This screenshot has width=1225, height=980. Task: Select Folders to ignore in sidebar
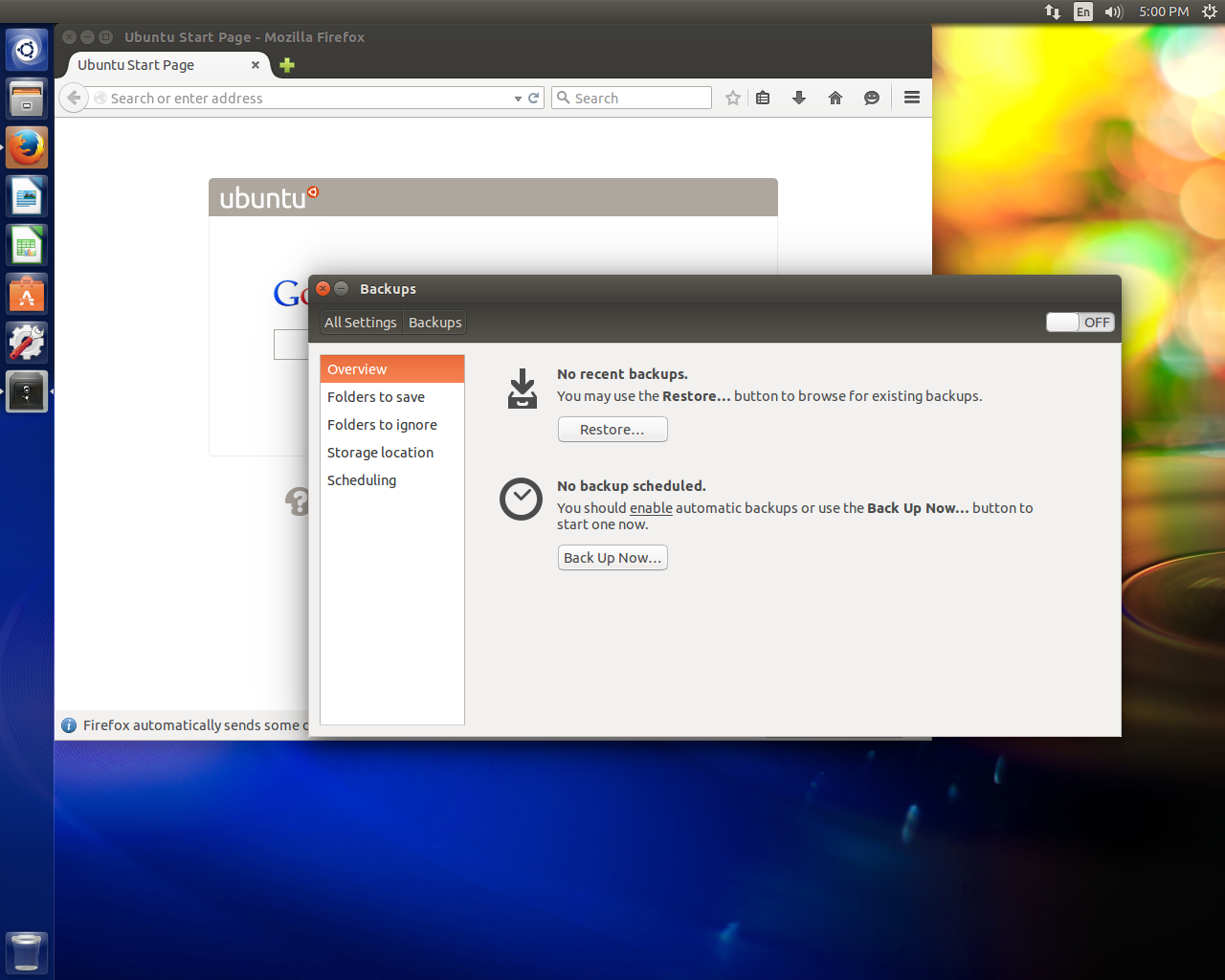[x=392, y=425]
